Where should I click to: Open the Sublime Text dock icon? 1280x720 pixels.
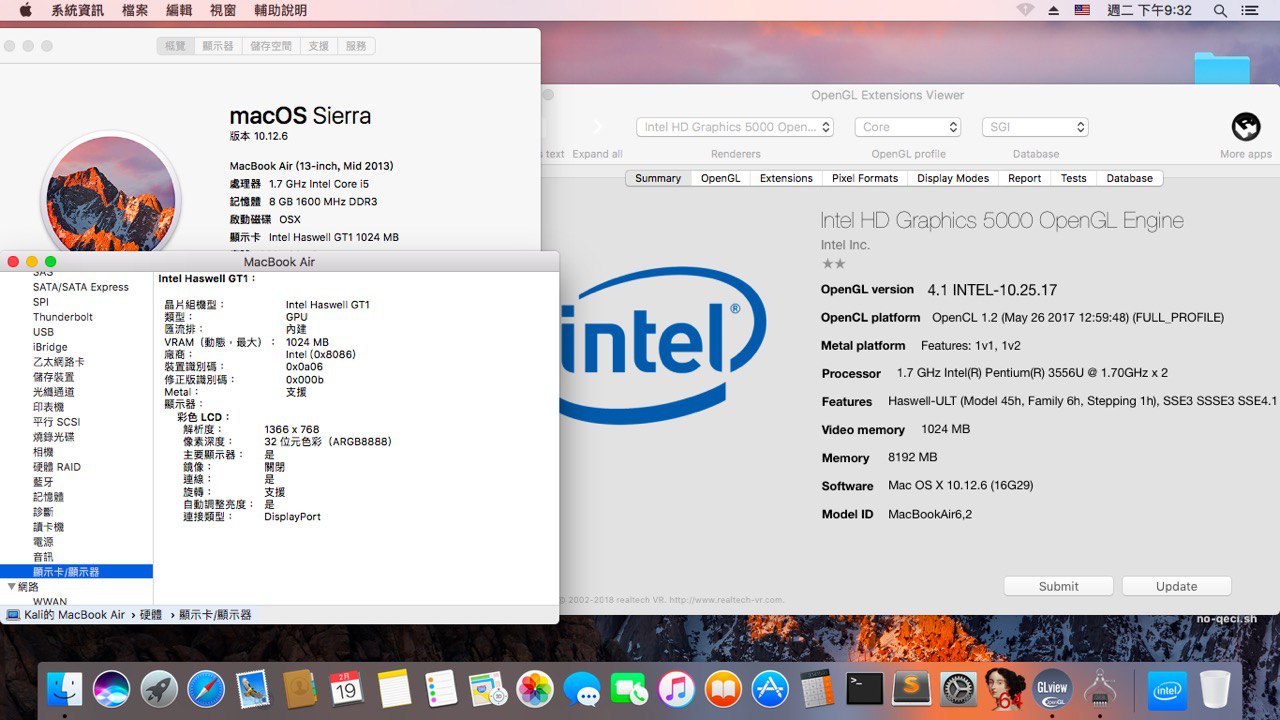(x=911, y=689)
